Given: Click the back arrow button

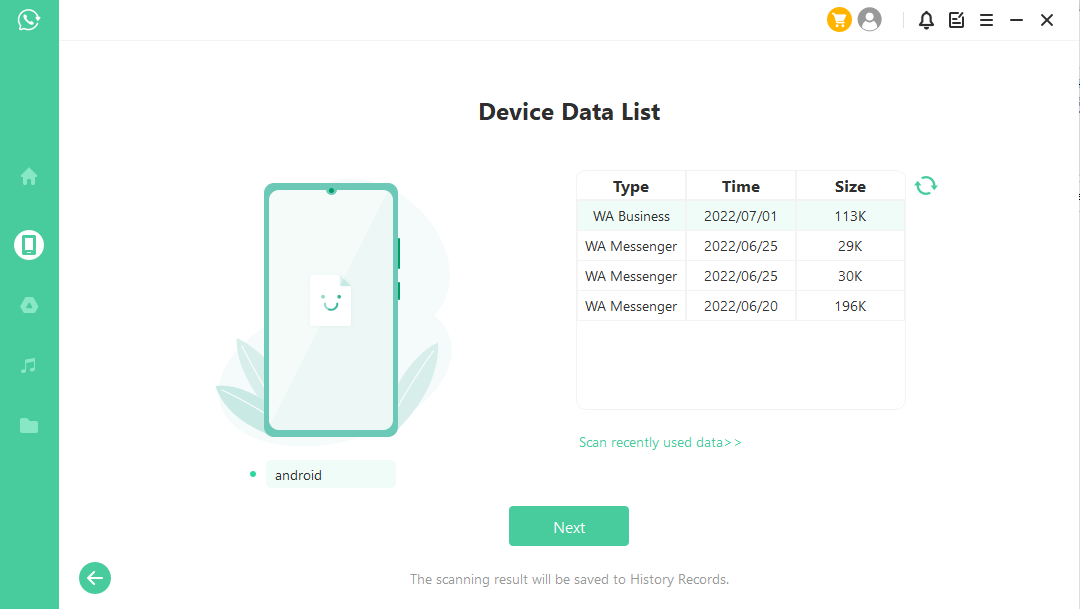Looking at the screenshot, I should [95, 578].
